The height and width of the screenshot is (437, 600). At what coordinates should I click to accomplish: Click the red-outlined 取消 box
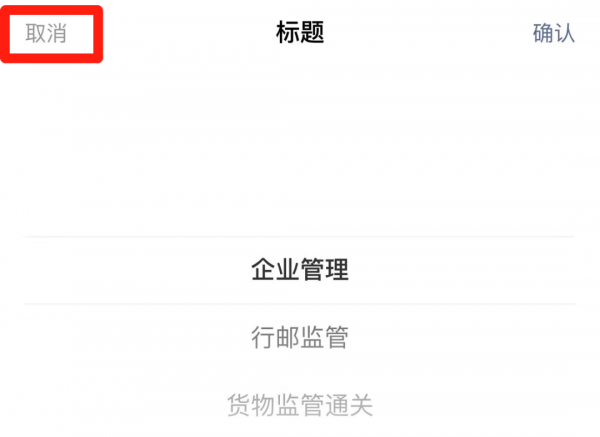click(x=52, y=34)
